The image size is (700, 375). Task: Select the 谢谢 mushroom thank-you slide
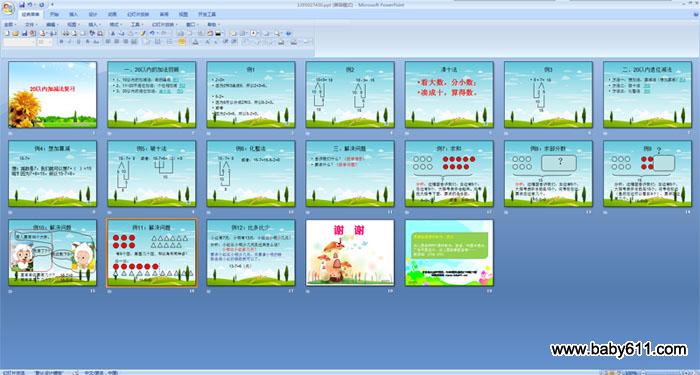[x=350, y=253]
